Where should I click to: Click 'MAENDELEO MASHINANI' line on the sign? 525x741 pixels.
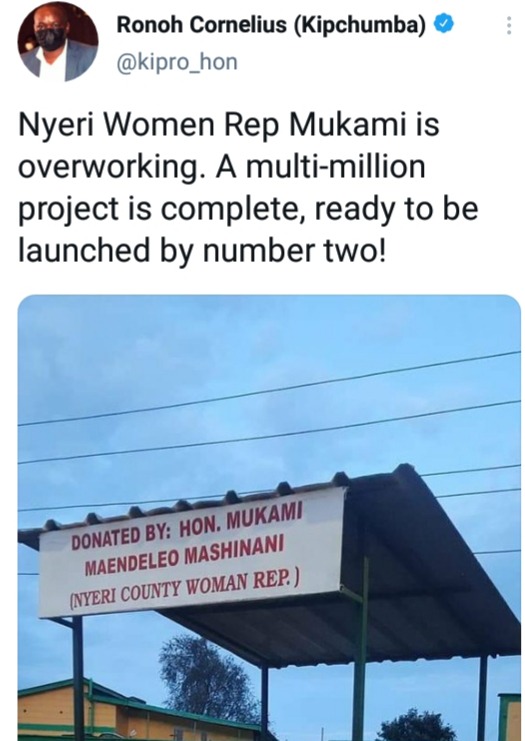point(185,556)
